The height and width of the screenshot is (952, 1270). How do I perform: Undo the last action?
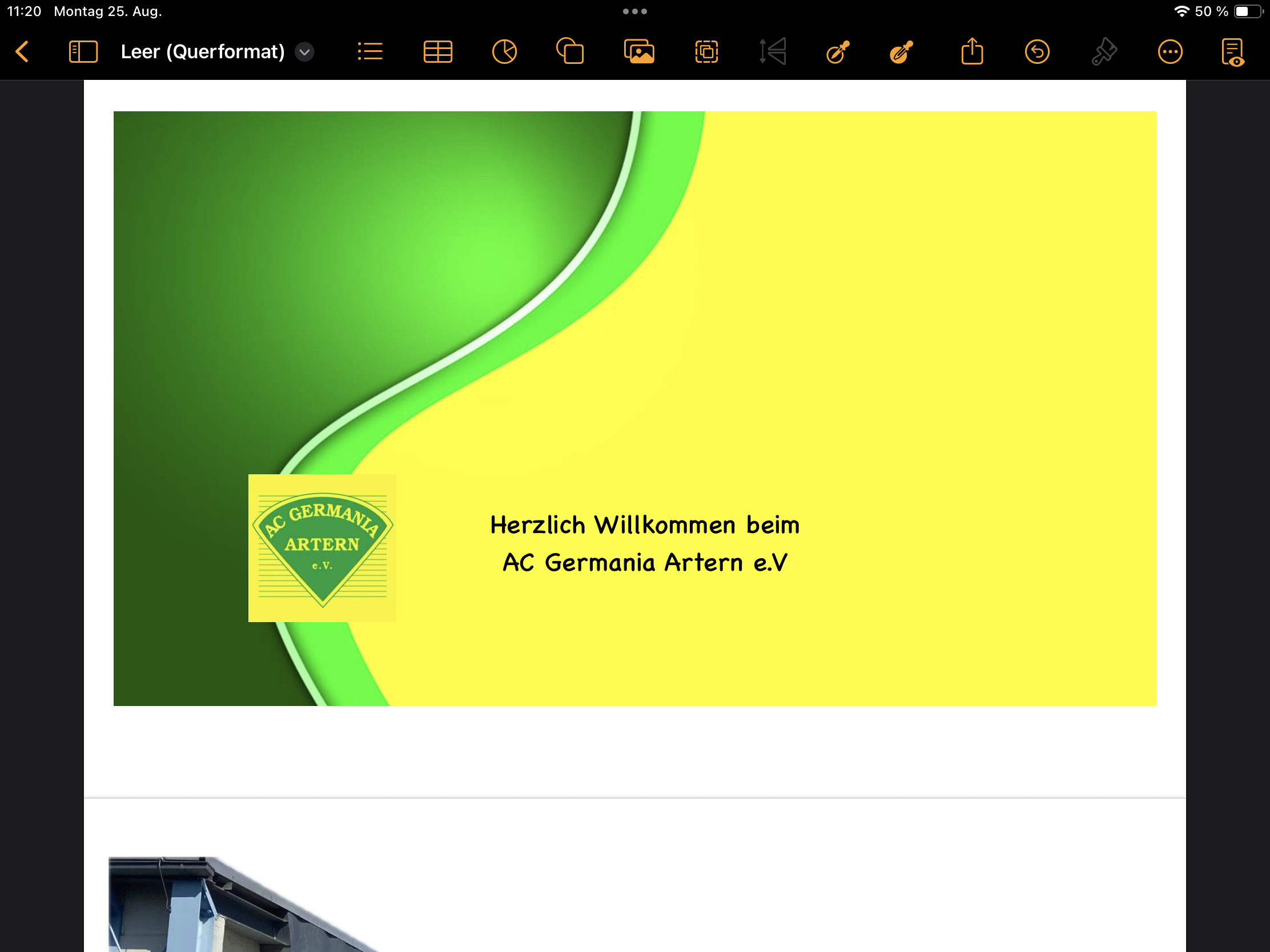pyautogui.click(x=1037, y=51)
